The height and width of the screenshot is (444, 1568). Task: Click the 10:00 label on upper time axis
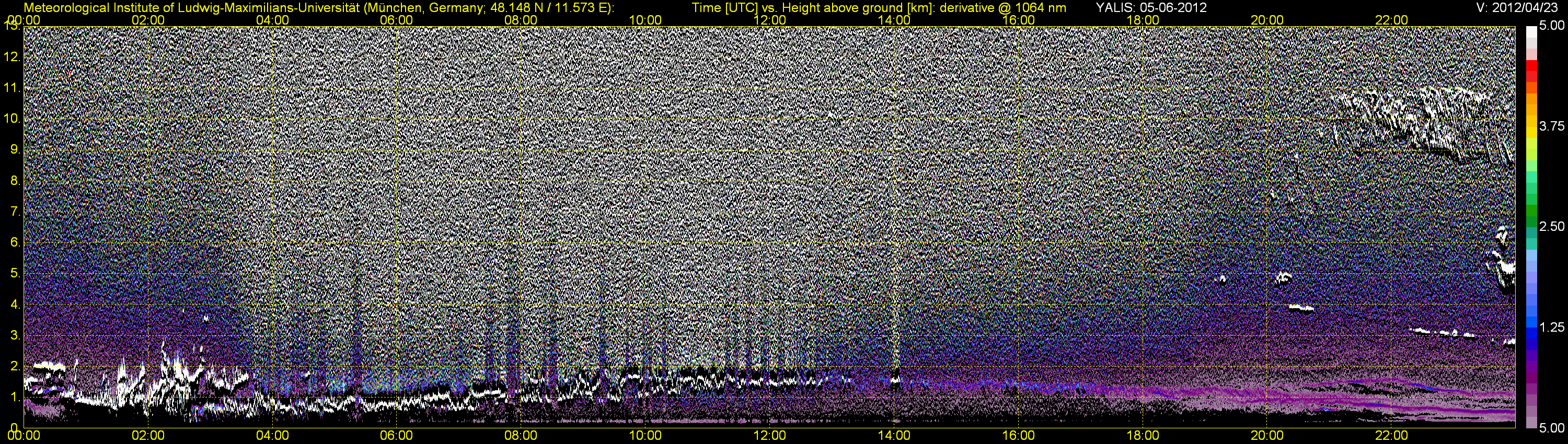[645, 20]
